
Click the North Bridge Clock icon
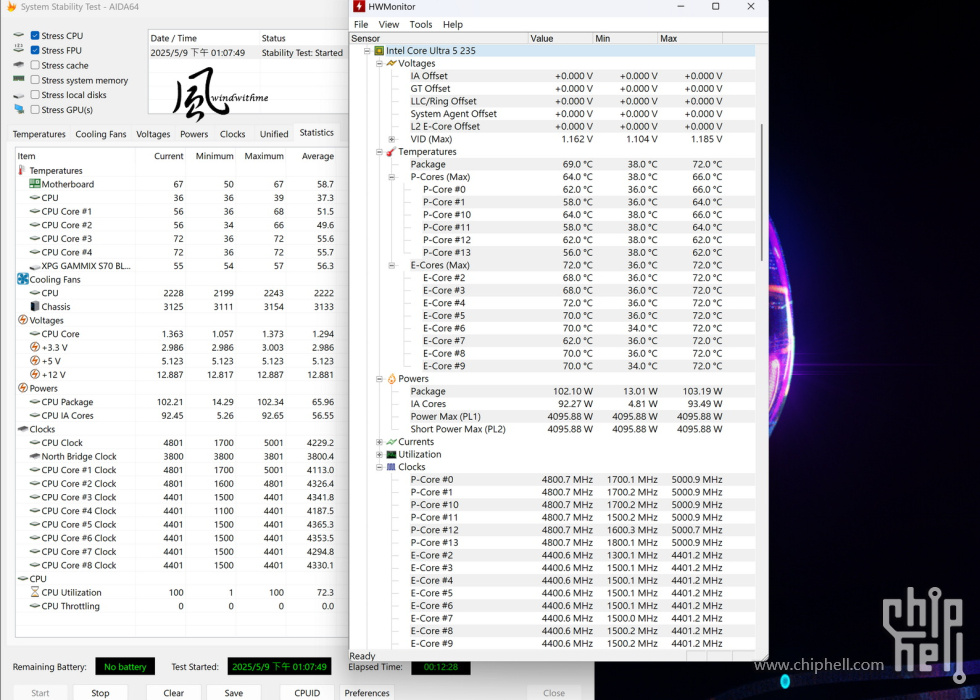tap(35, 456)
